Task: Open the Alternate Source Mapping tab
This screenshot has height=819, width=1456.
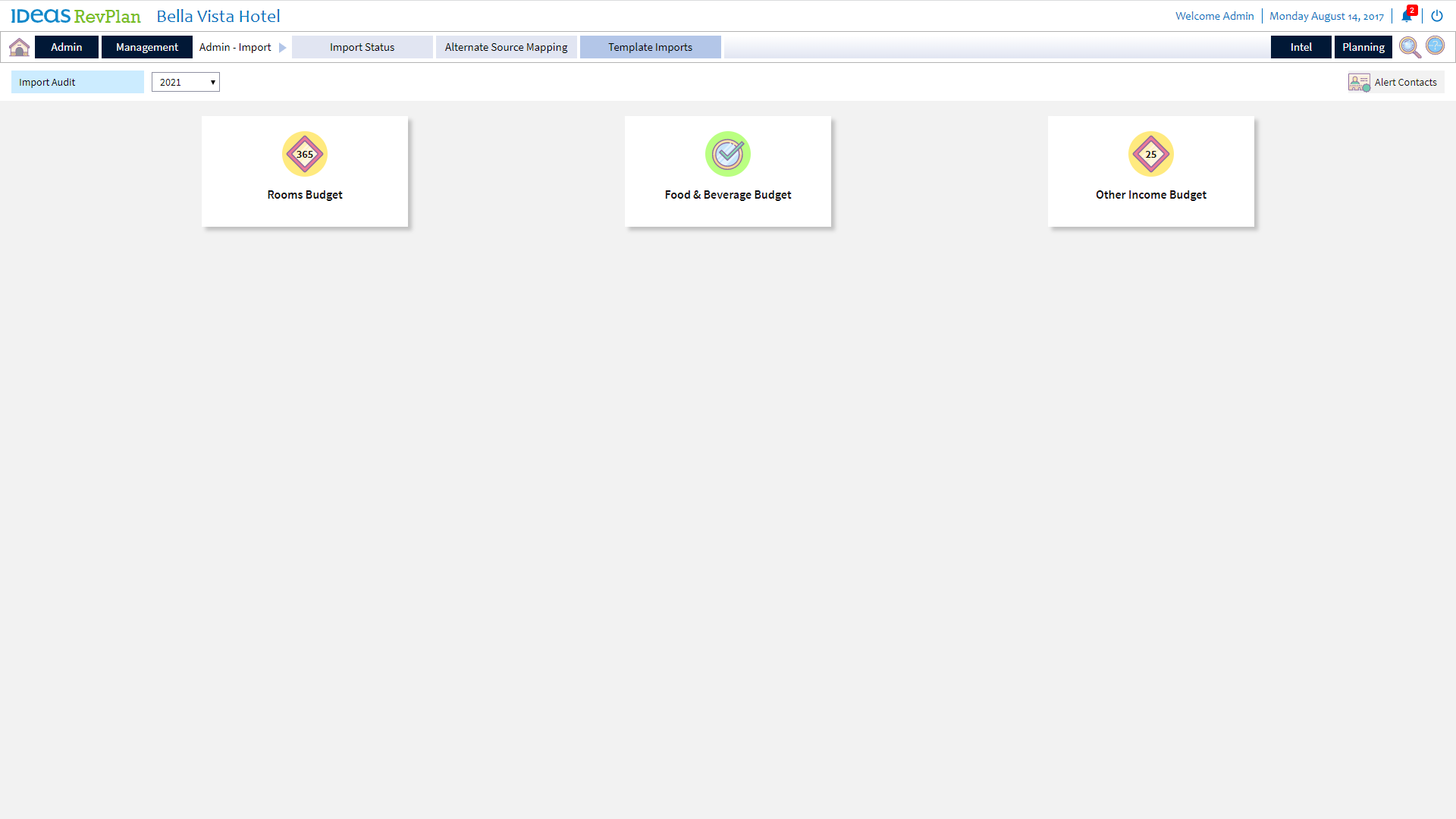Action: pos(507,47)
